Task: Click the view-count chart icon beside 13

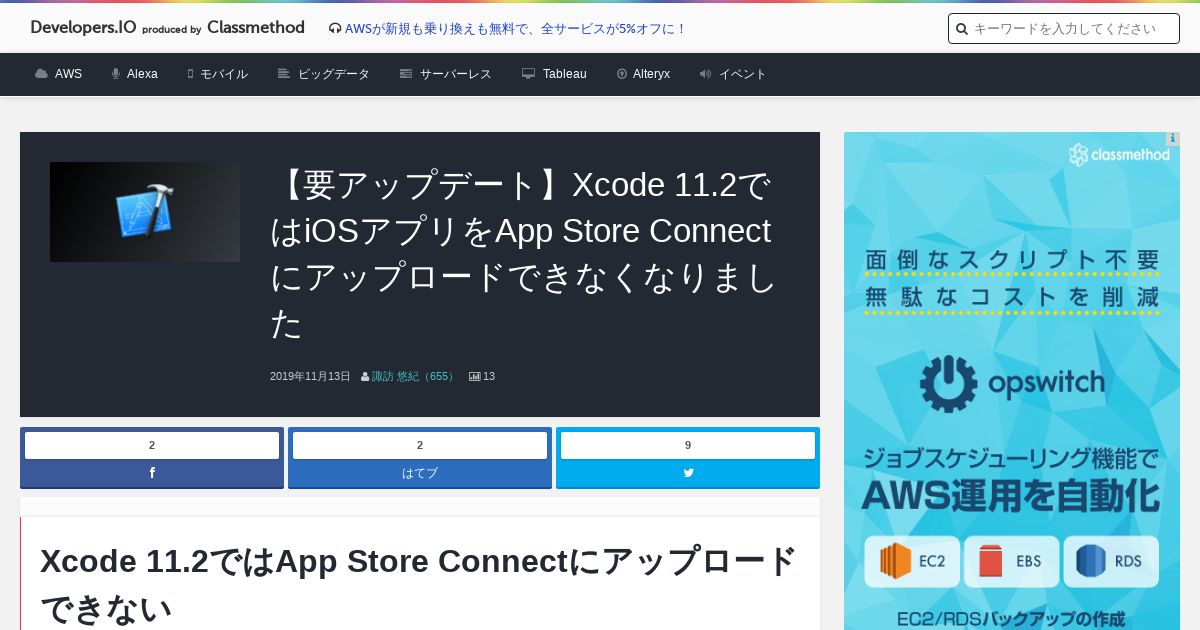Action: click(475, 377)
